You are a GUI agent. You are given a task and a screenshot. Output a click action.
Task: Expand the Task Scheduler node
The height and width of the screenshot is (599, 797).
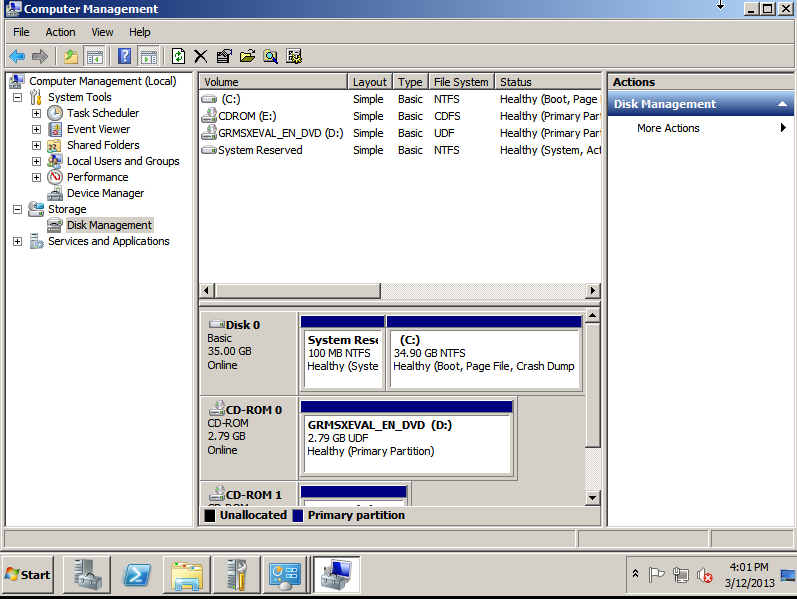tap(37, 113)
